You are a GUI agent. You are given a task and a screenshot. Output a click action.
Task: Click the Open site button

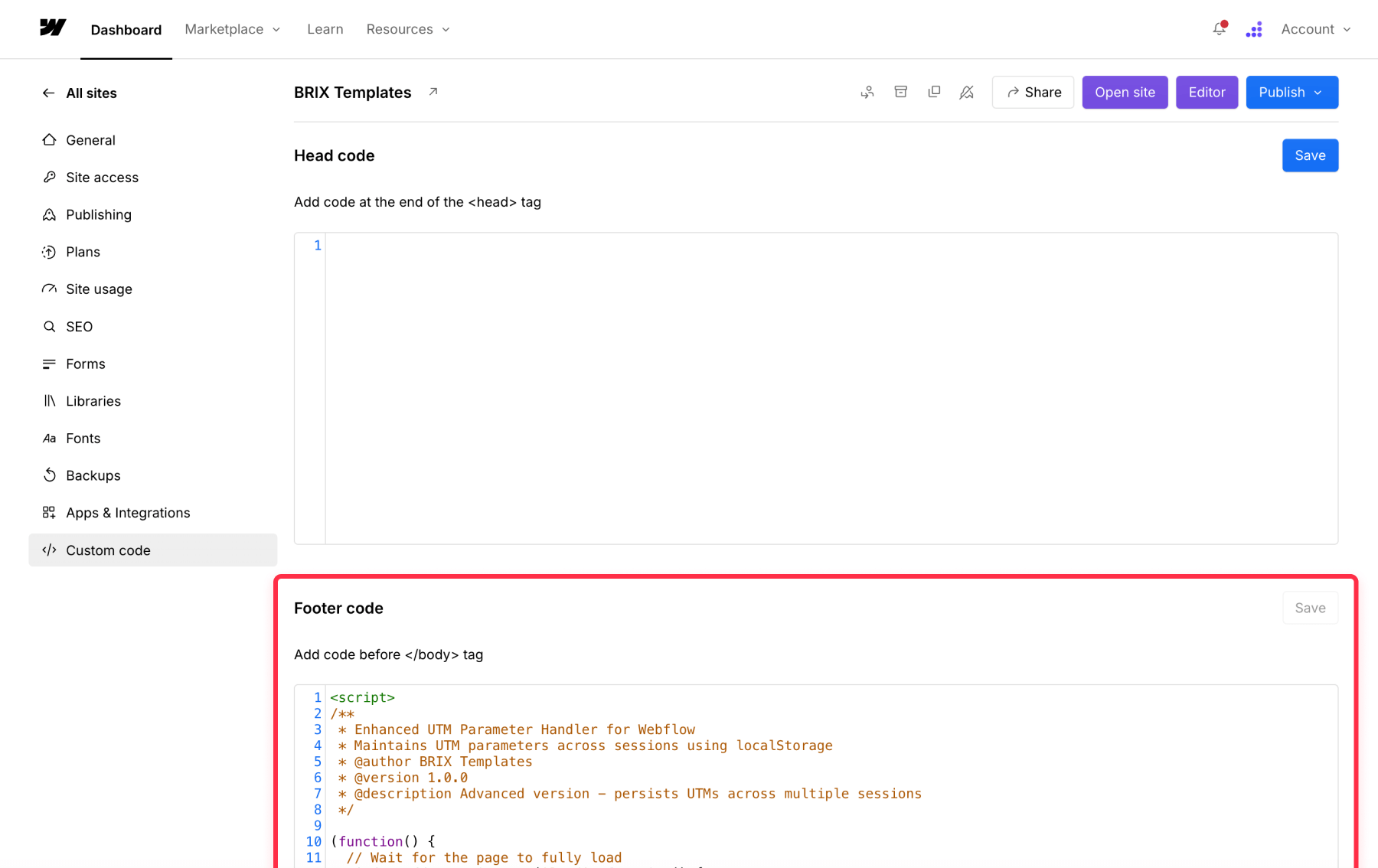tap(1125, 92)
